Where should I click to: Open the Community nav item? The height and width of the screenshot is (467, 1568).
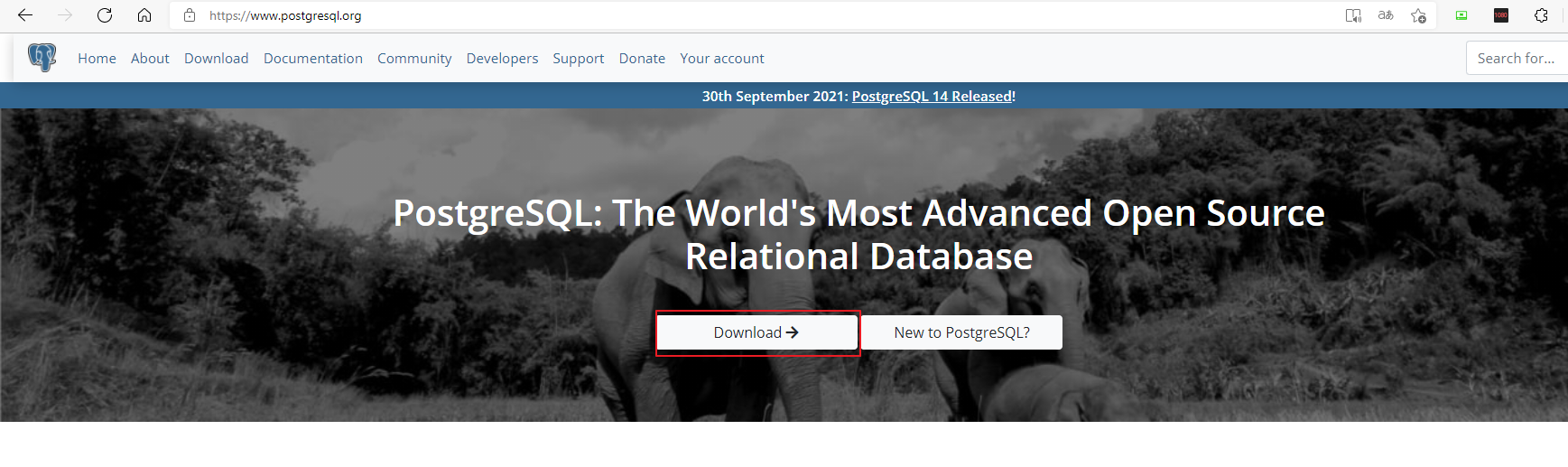(414, 58)
